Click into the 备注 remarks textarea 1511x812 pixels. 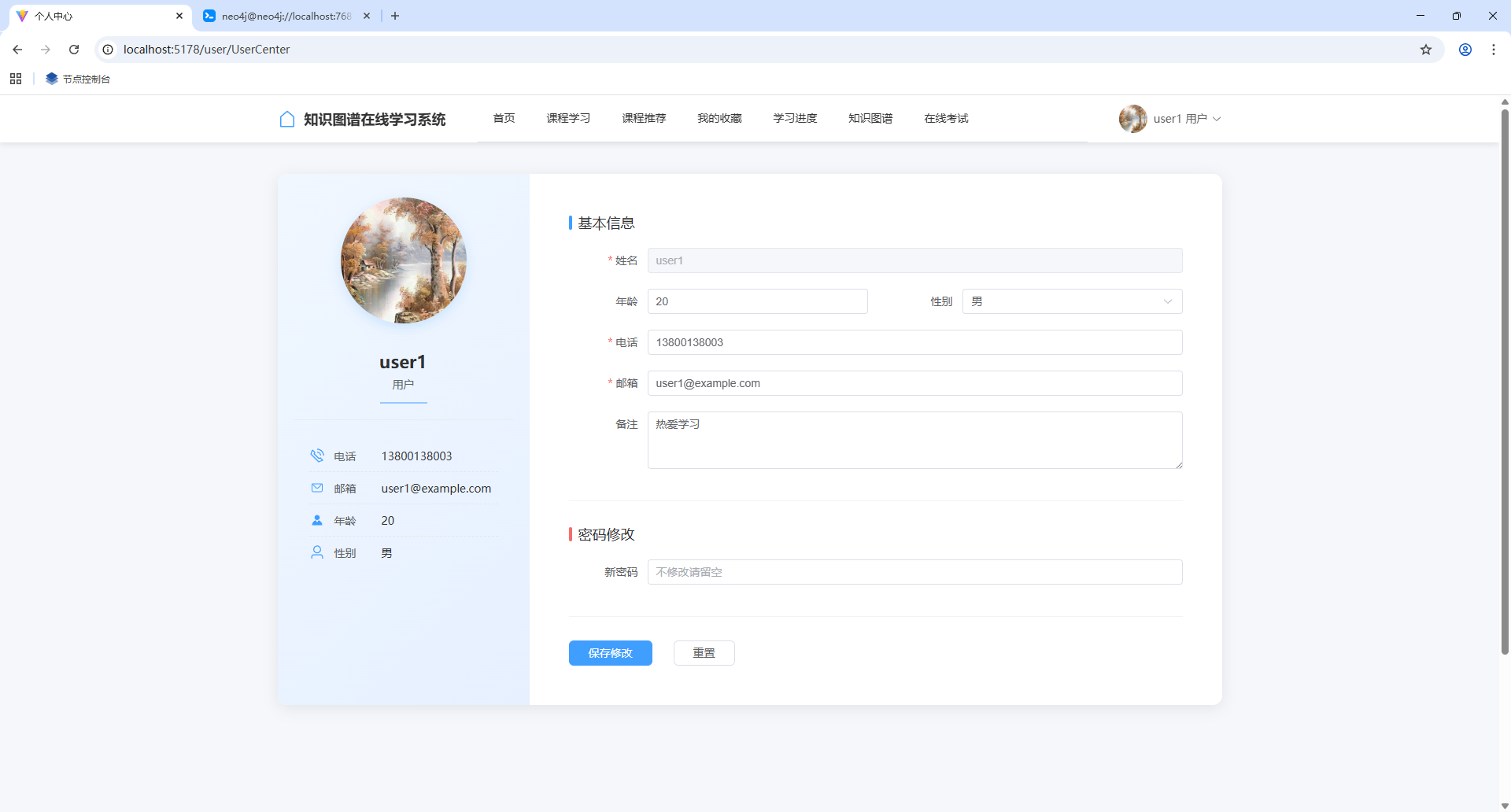click(x=914, y=440)
